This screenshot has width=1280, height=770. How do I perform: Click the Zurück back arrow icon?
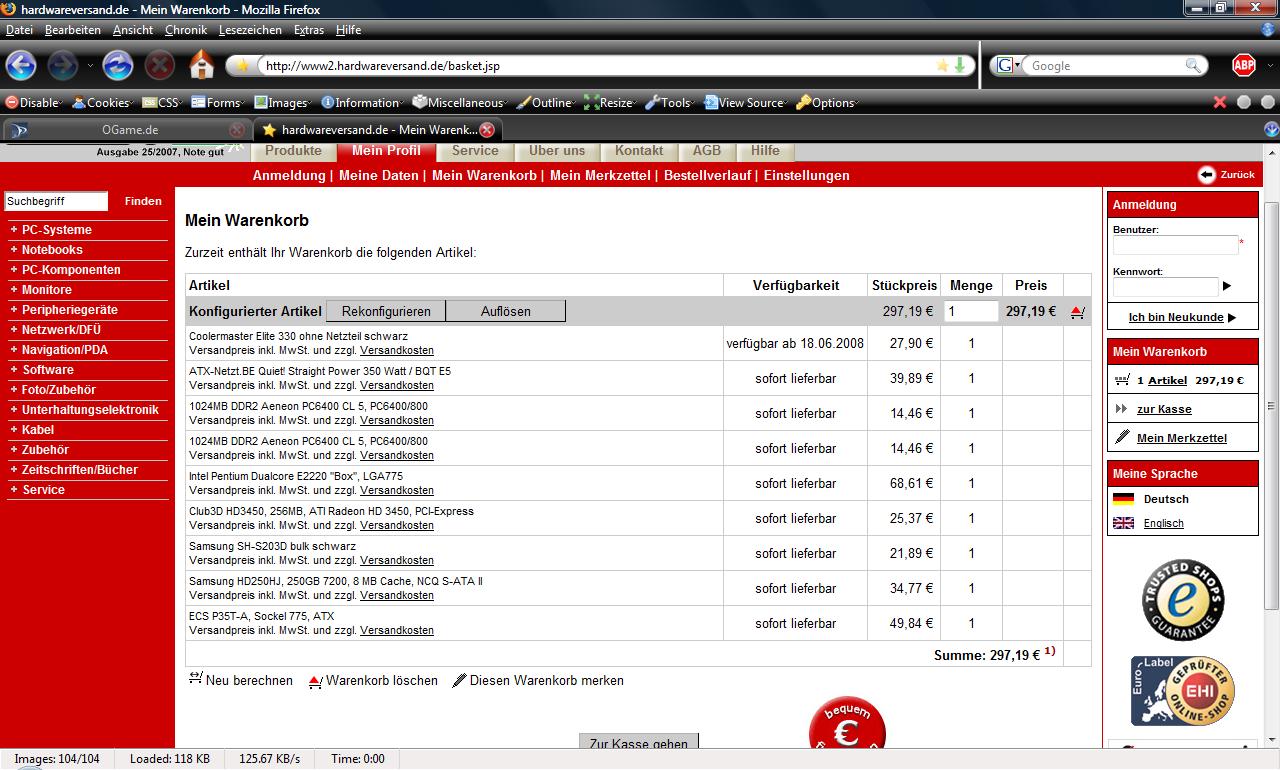1207,174
